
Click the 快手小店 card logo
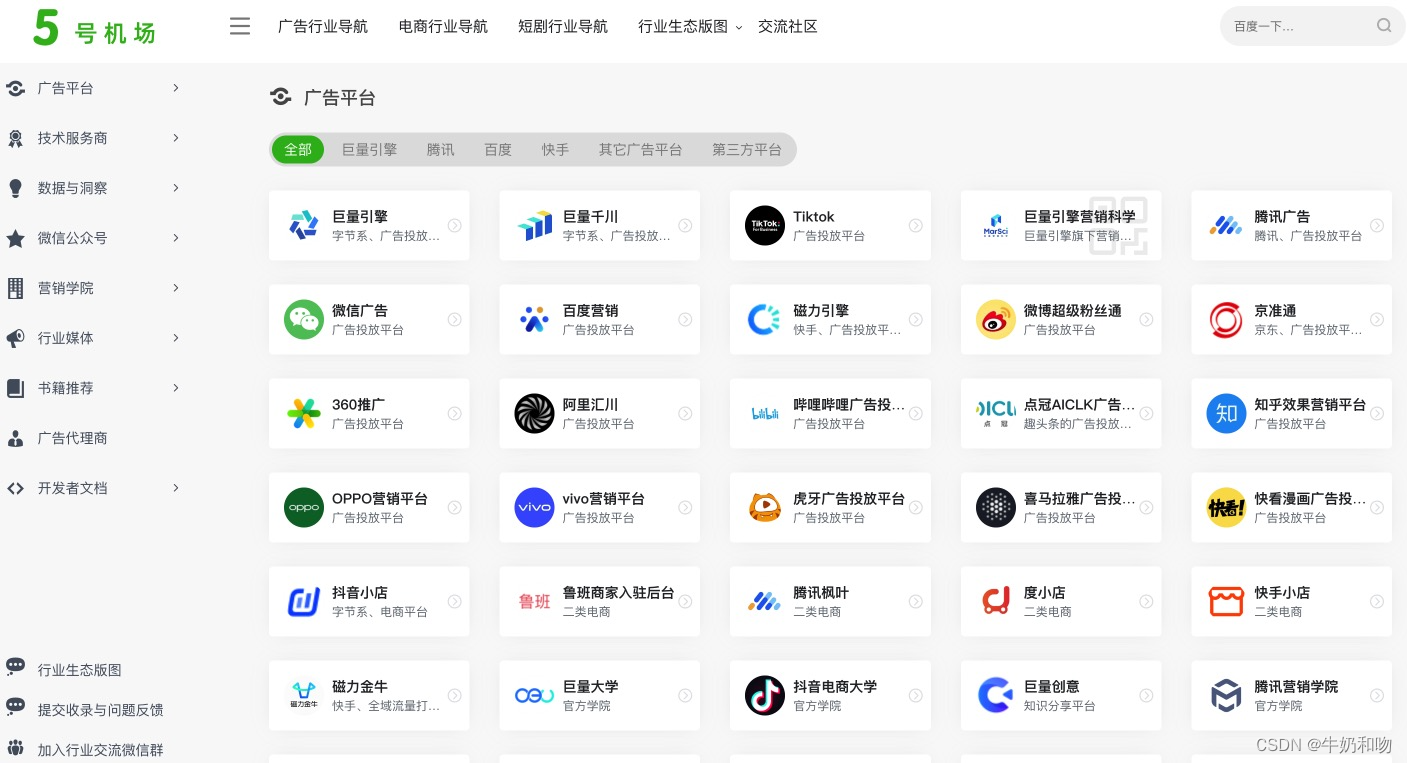(1226, 602)
